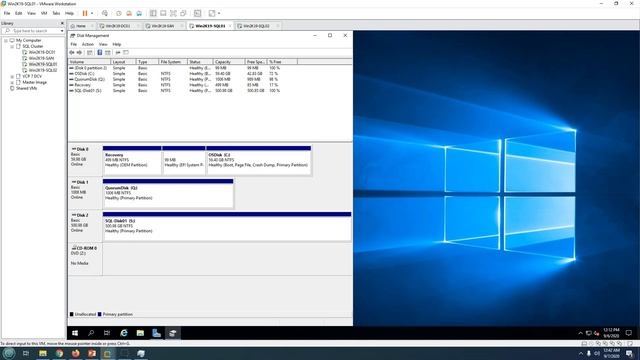
Task: Click the Disk 2 label box
Action: 85,227
